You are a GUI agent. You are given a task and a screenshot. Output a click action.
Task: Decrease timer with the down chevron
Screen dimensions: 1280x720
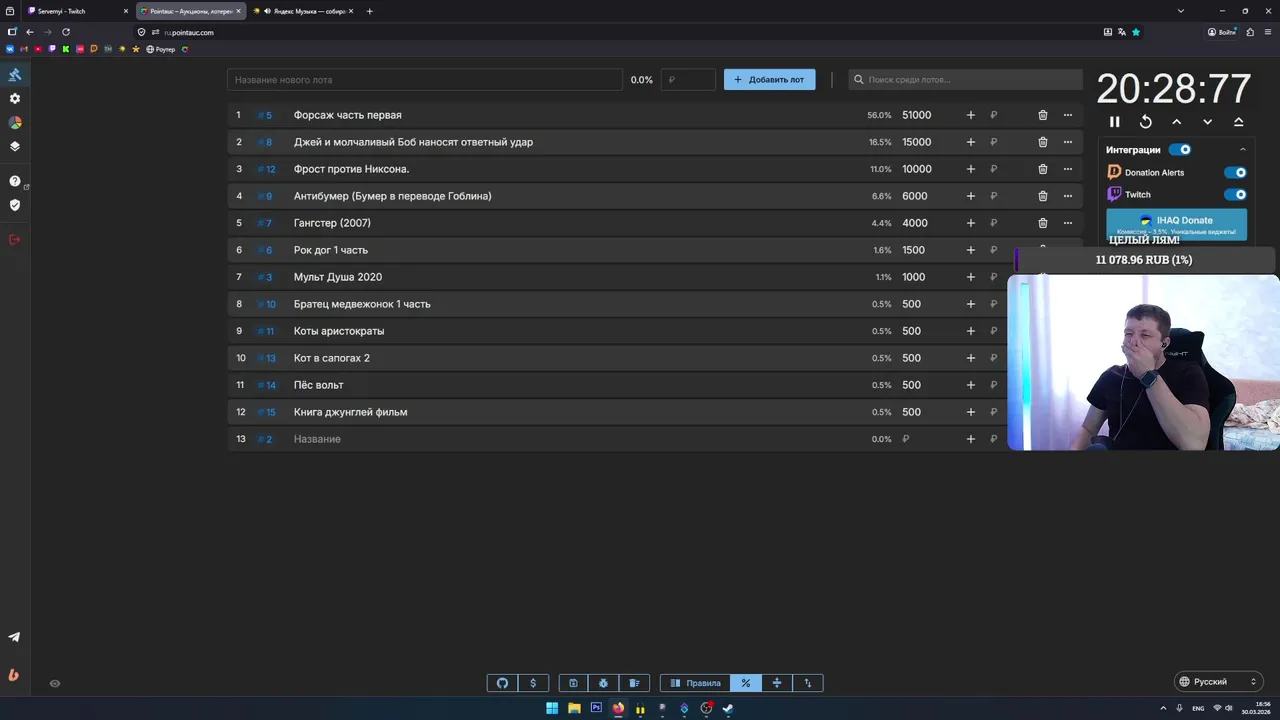click(x=1208, y=122)
